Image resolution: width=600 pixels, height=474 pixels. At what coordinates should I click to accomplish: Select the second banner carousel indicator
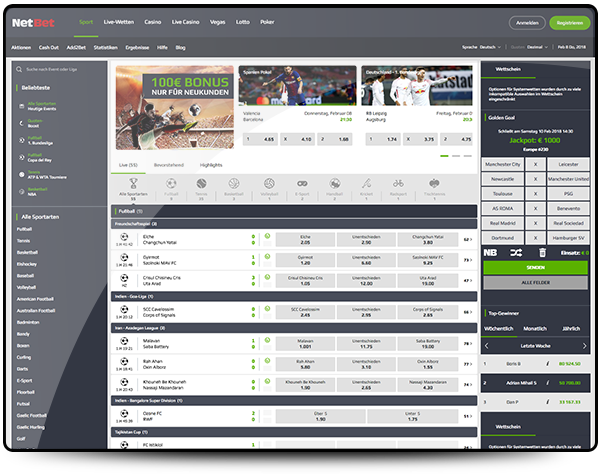[456, 156]
